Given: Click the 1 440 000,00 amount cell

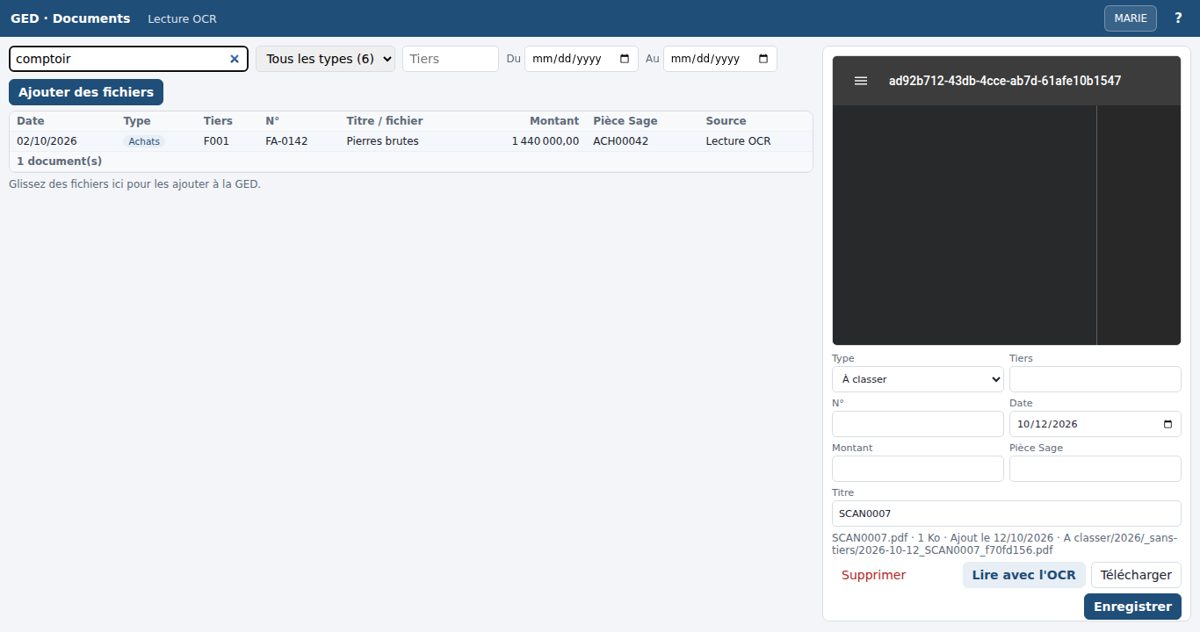Looking at the screenshot, I should pyautogui.click(x=546, y=141).
